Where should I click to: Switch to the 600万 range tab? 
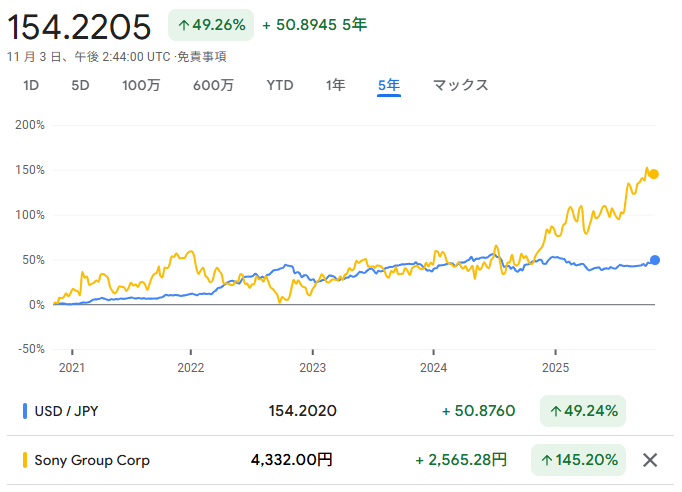[213, 85]
